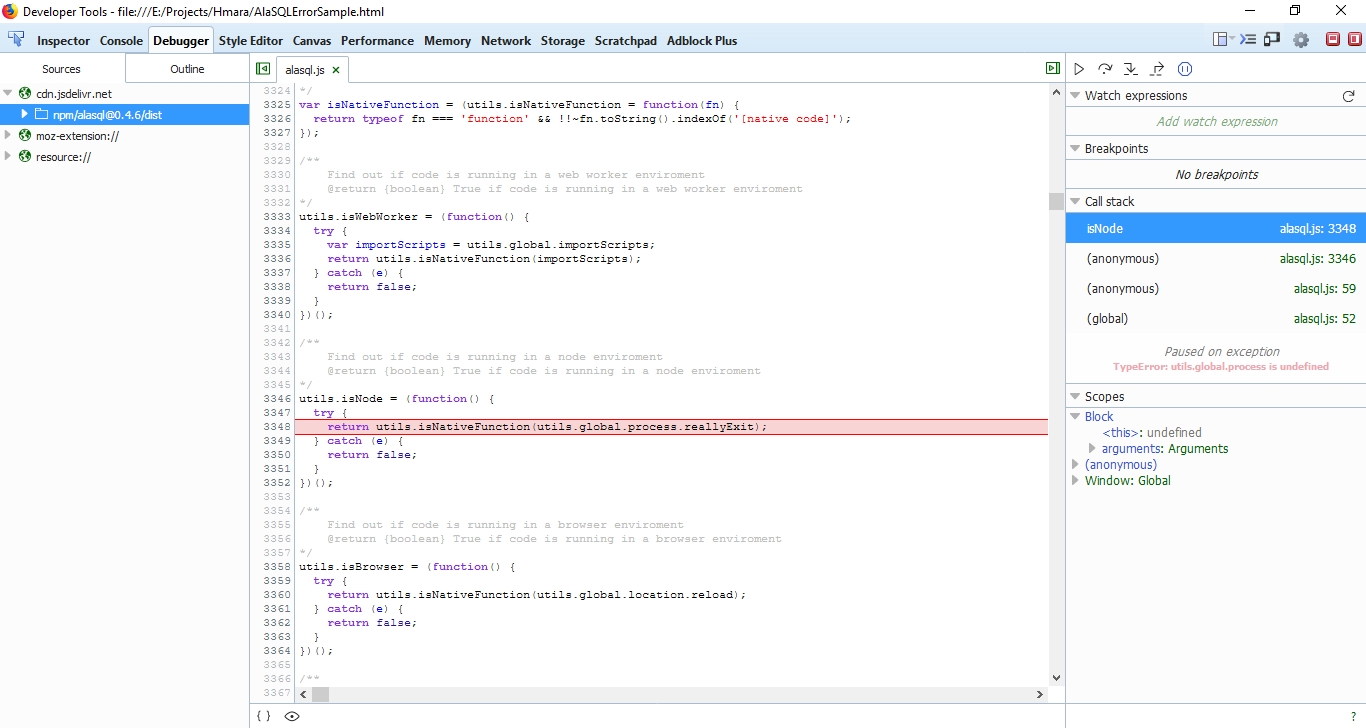Expand the Window: Global scope

coord(1077,480)
